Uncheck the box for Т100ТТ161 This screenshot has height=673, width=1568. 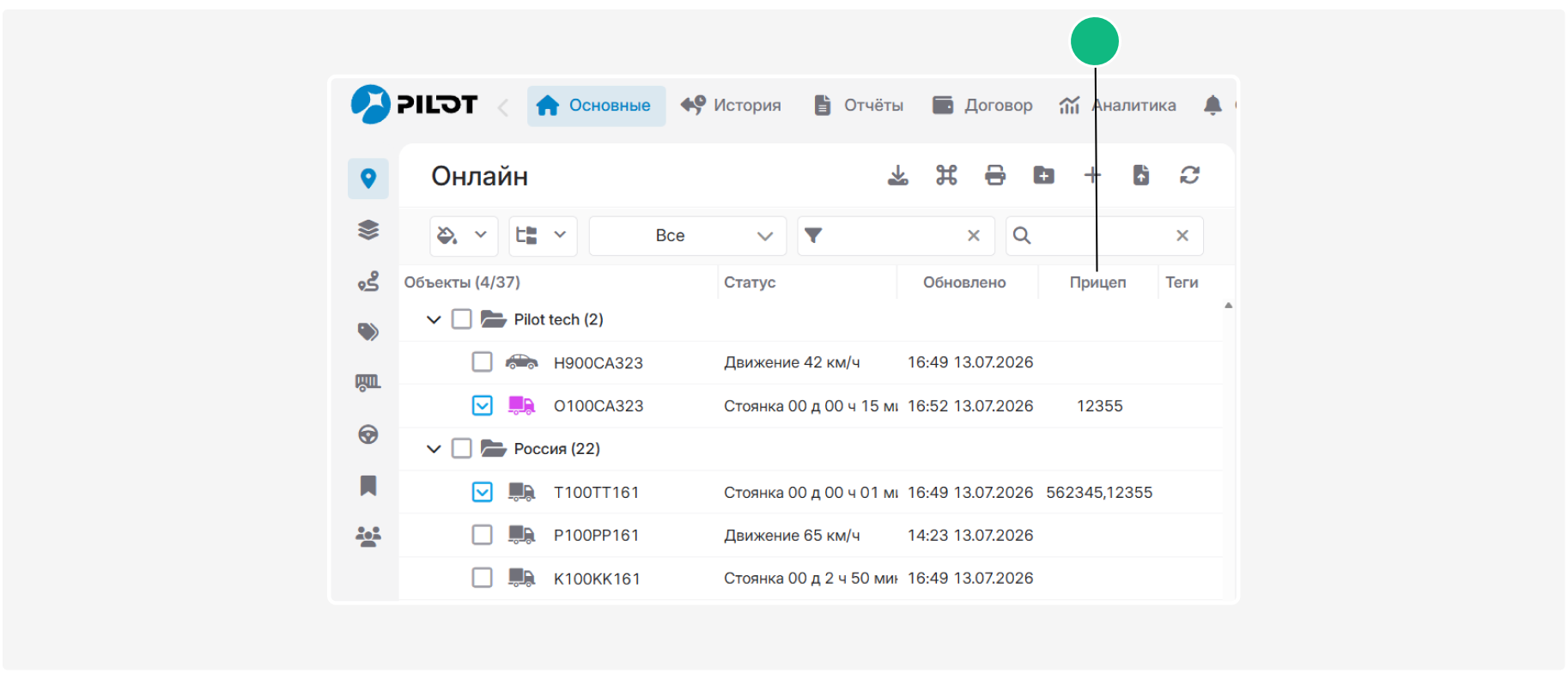click(x=482, y=492)
